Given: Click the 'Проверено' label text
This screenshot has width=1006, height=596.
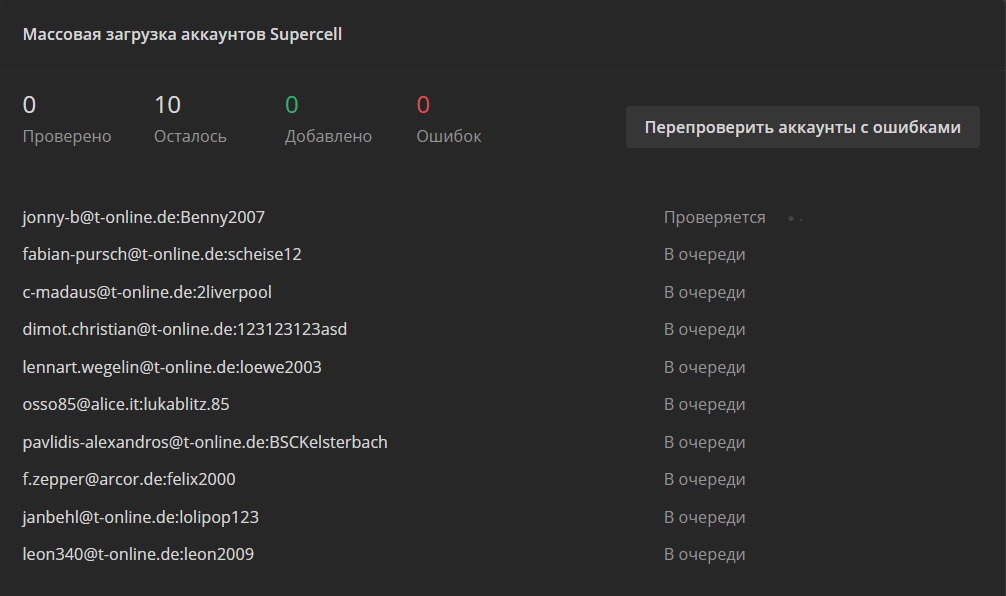Looking at the screenshot, I should (67, 136).
